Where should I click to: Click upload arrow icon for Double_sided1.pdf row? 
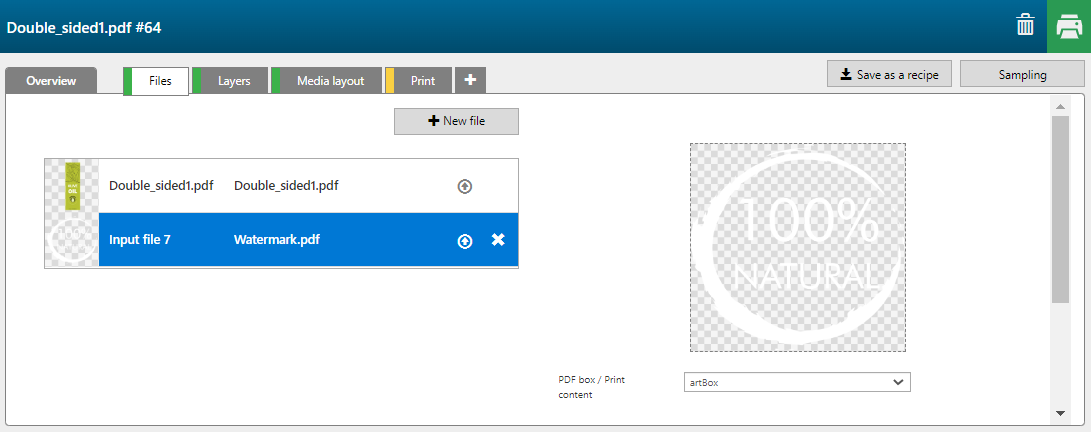[x=464, y=186]
